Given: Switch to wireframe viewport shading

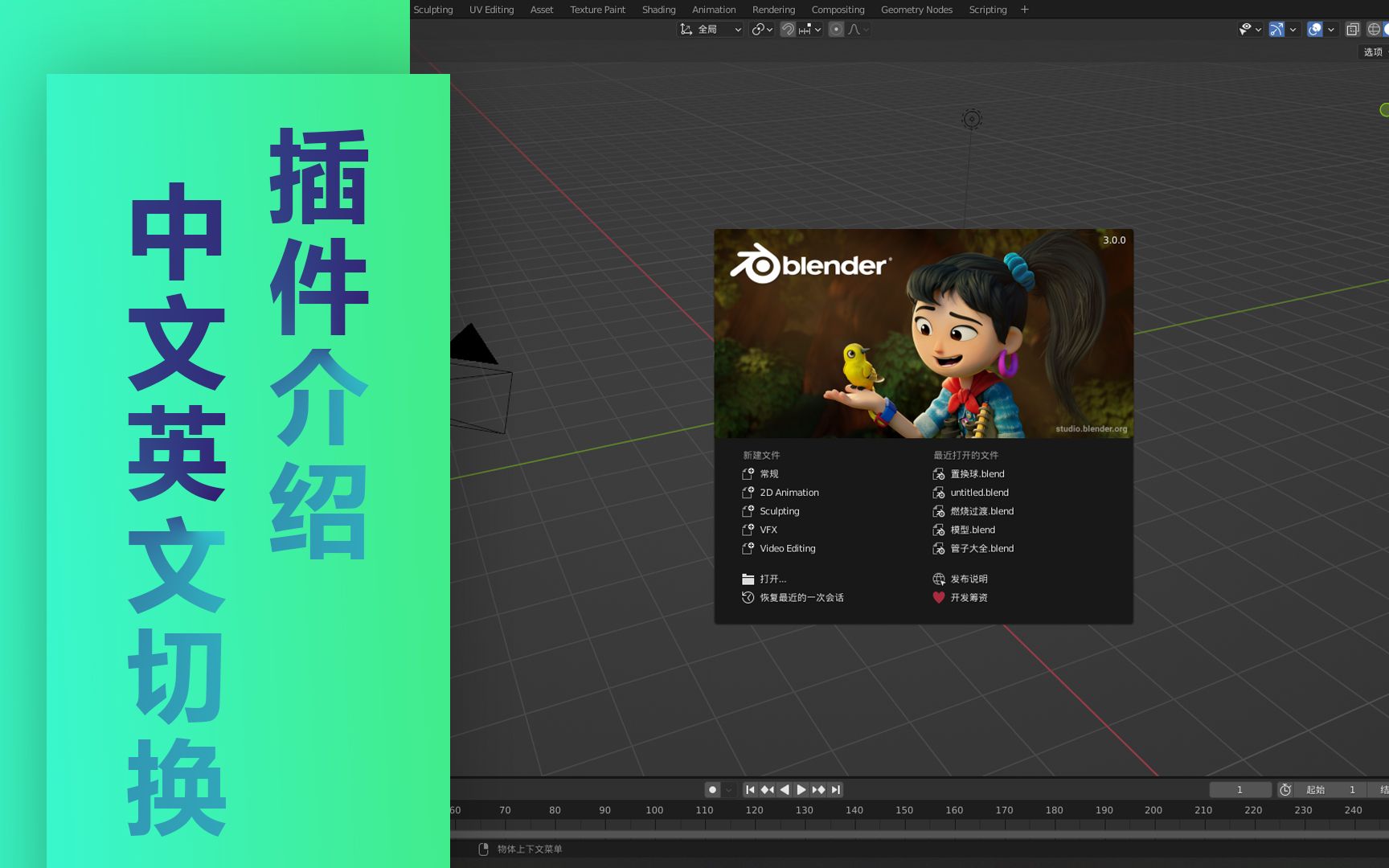Looking at the screenshot, I should coord(1374,30).
